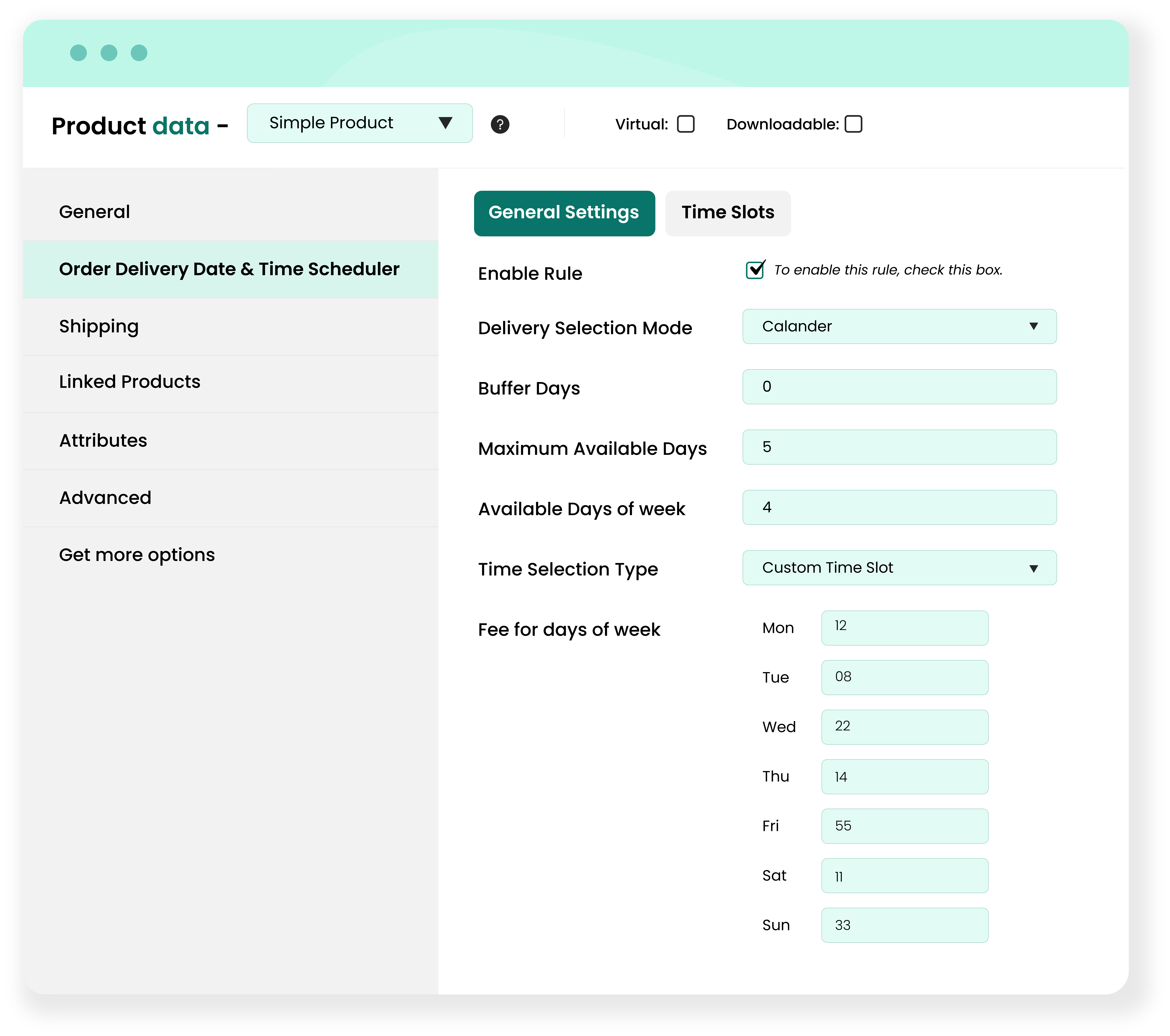Open the Attributes panel
This screenshot has height=1036, width=1170.
point(103,440)
